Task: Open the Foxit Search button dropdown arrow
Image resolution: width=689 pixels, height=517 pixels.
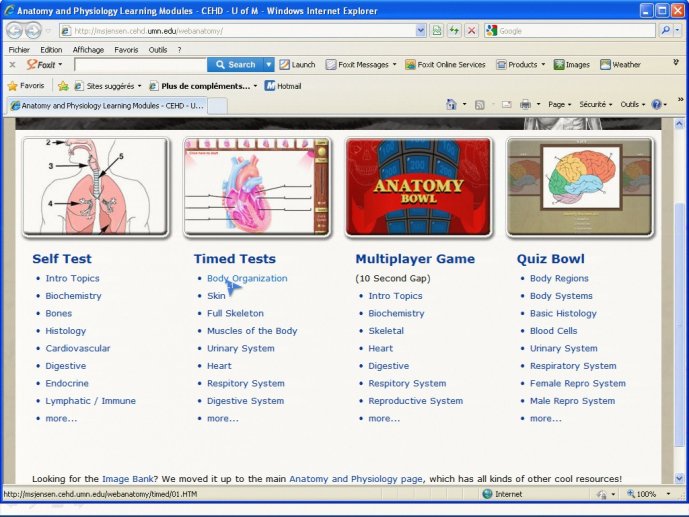Action: point(268,65)
